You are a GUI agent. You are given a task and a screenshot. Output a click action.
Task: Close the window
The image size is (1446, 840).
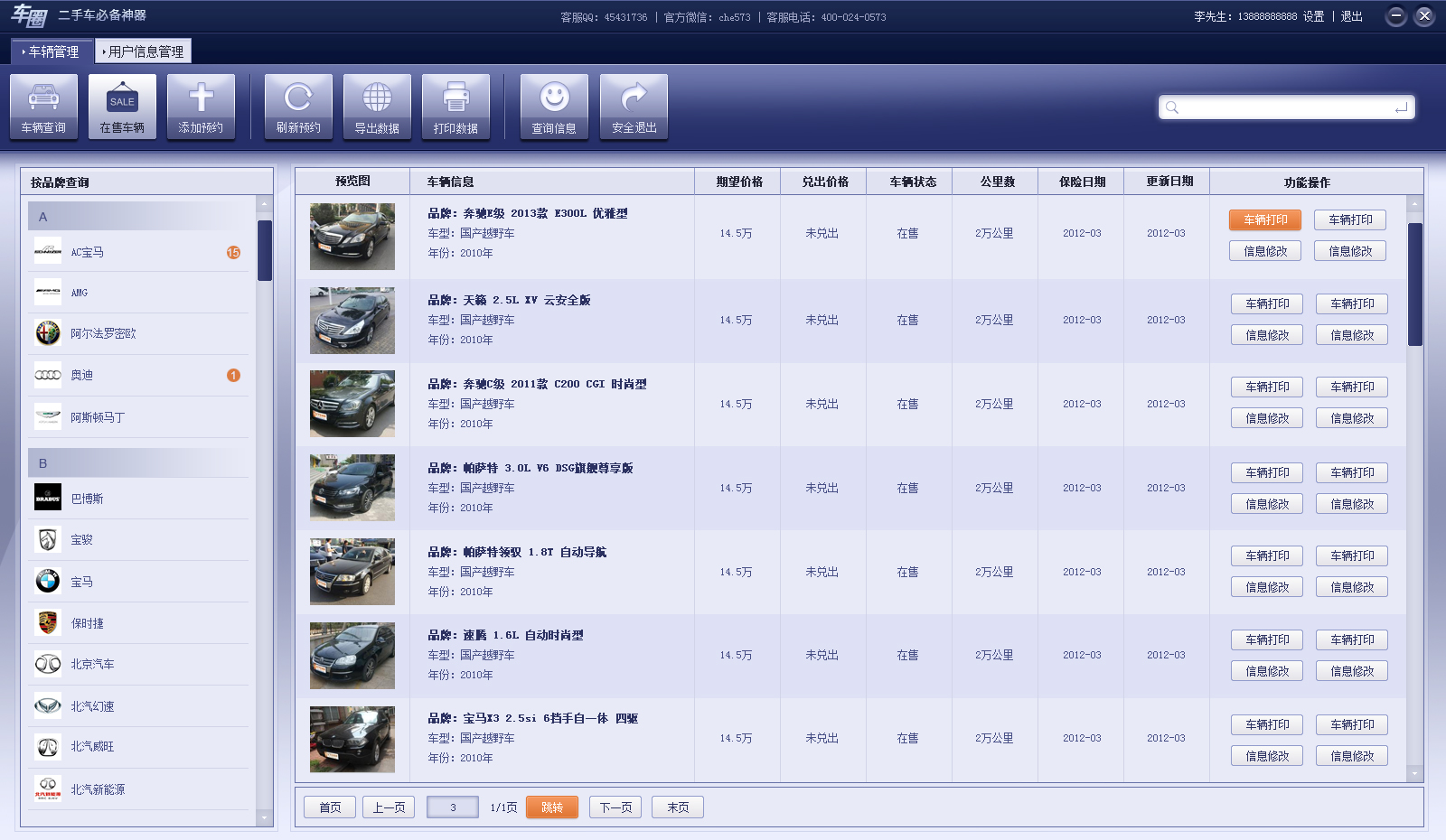click(x=1424, y=15)
